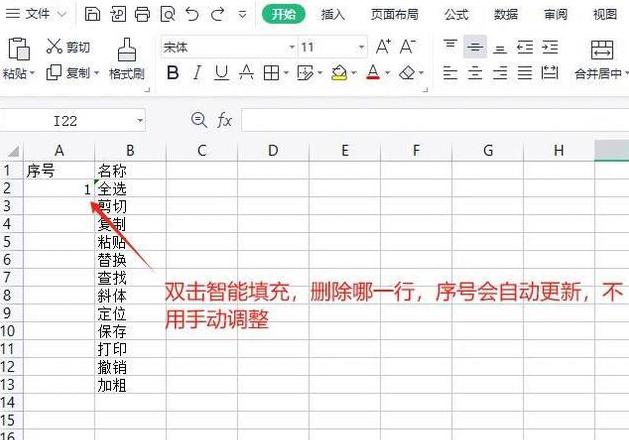Redo the last undone action
Image resolution: width=629 pixels, height=440 pixels.
click(218, 14)
